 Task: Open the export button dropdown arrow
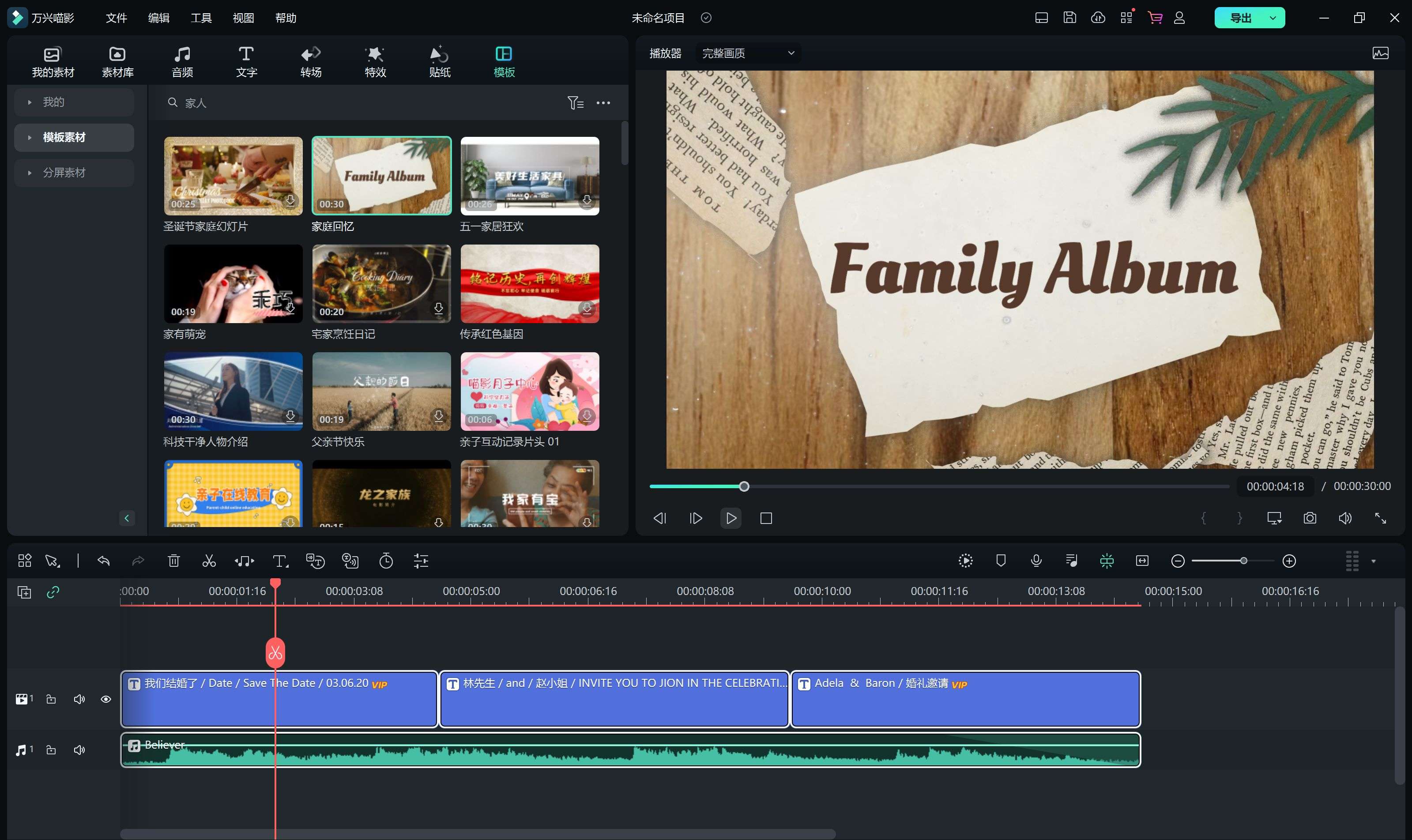1273,18
